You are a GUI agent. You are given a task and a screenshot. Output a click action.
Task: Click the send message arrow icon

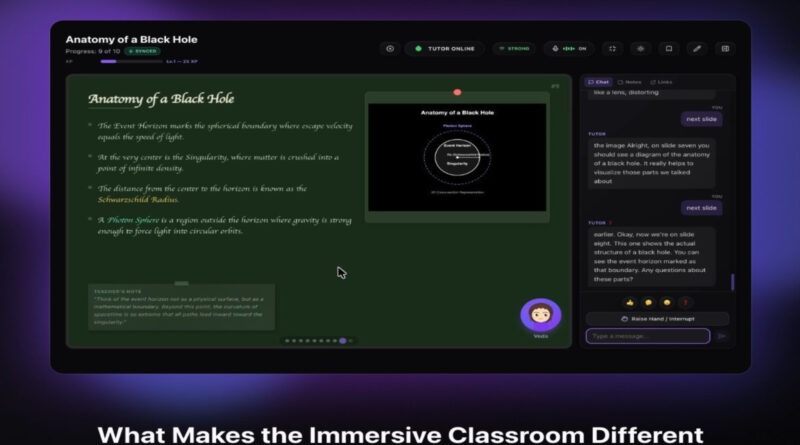pyautogui.click(x=721, y=336)
